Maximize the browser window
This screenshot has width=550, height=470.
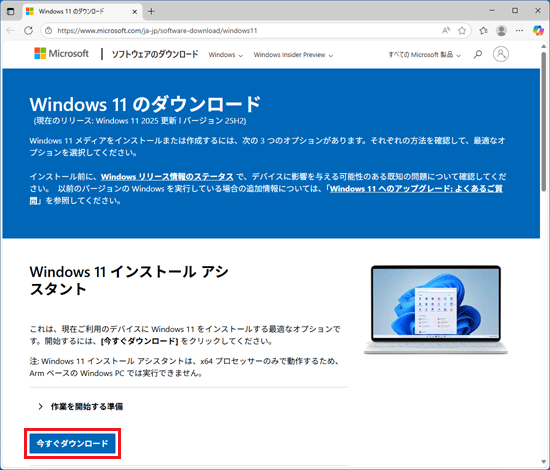[515, 11]
